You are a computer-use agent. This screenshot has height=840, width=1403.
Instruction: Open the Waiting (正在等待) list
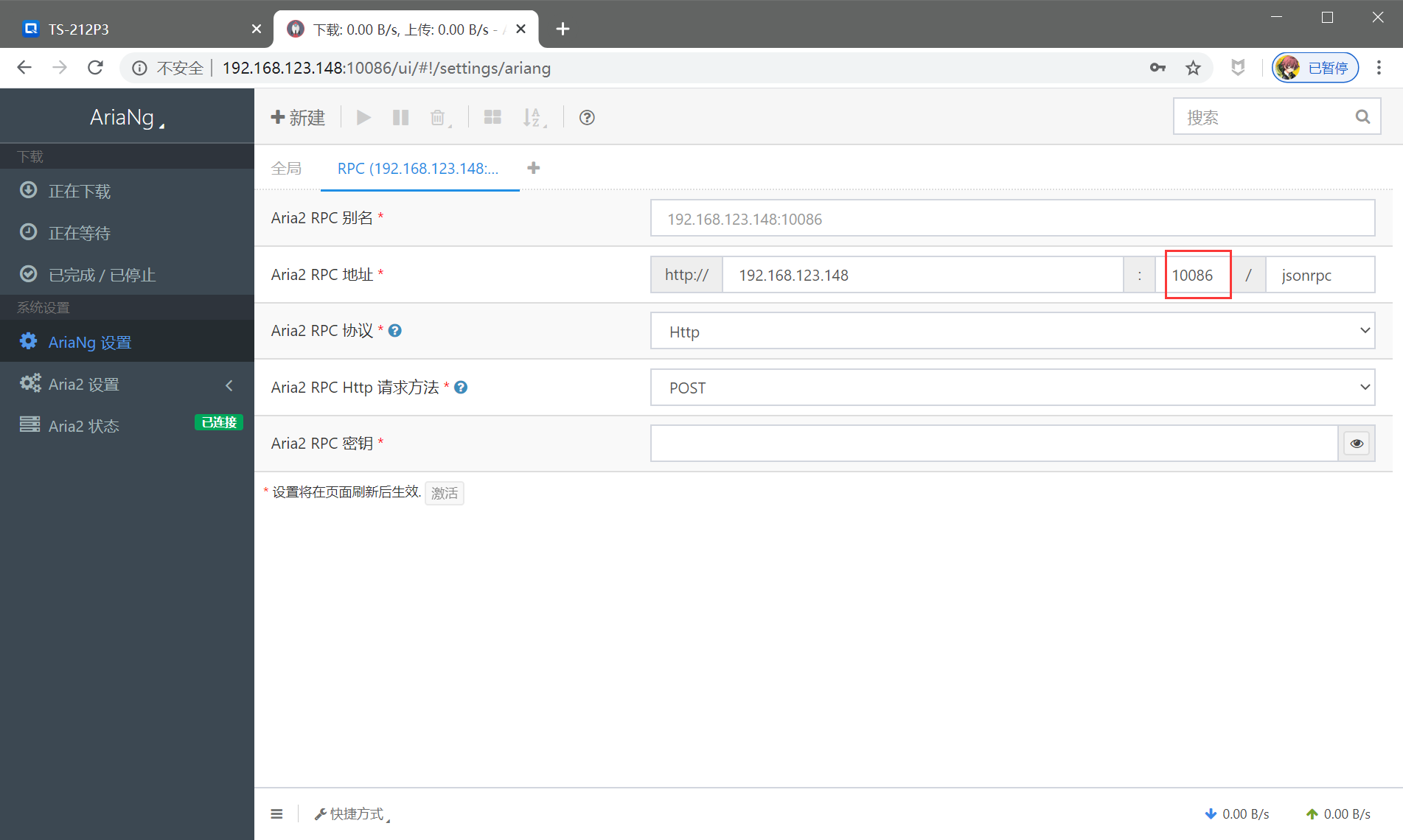tap(127, 233)
